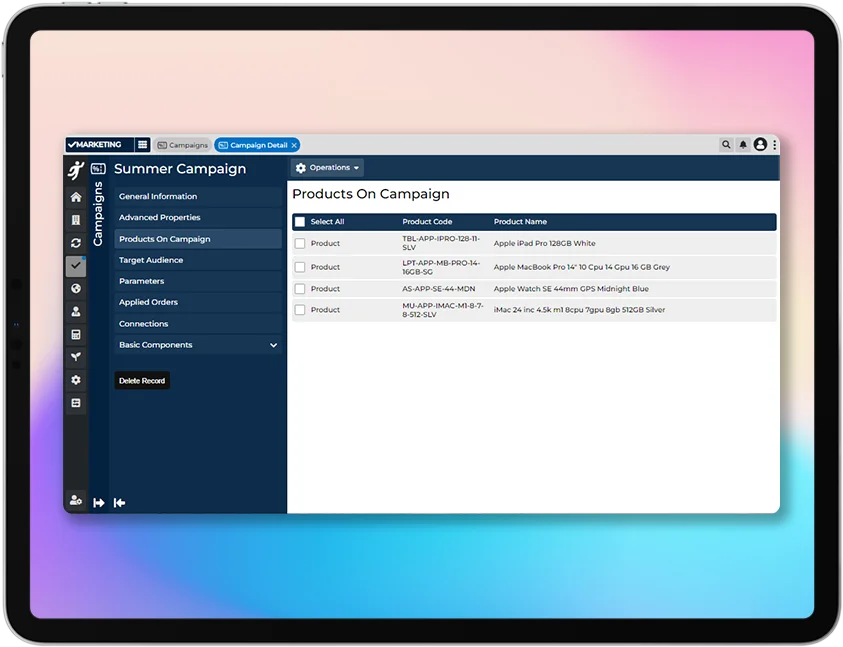Click the user profile avatar icon
Viewport: 843px width, 647px height.
click(760, 145)
